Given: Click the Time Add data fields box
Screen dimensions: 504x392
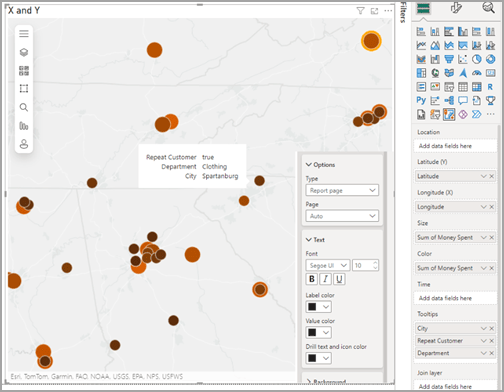Looking at the screenshot, I should (x=455, y=298).
